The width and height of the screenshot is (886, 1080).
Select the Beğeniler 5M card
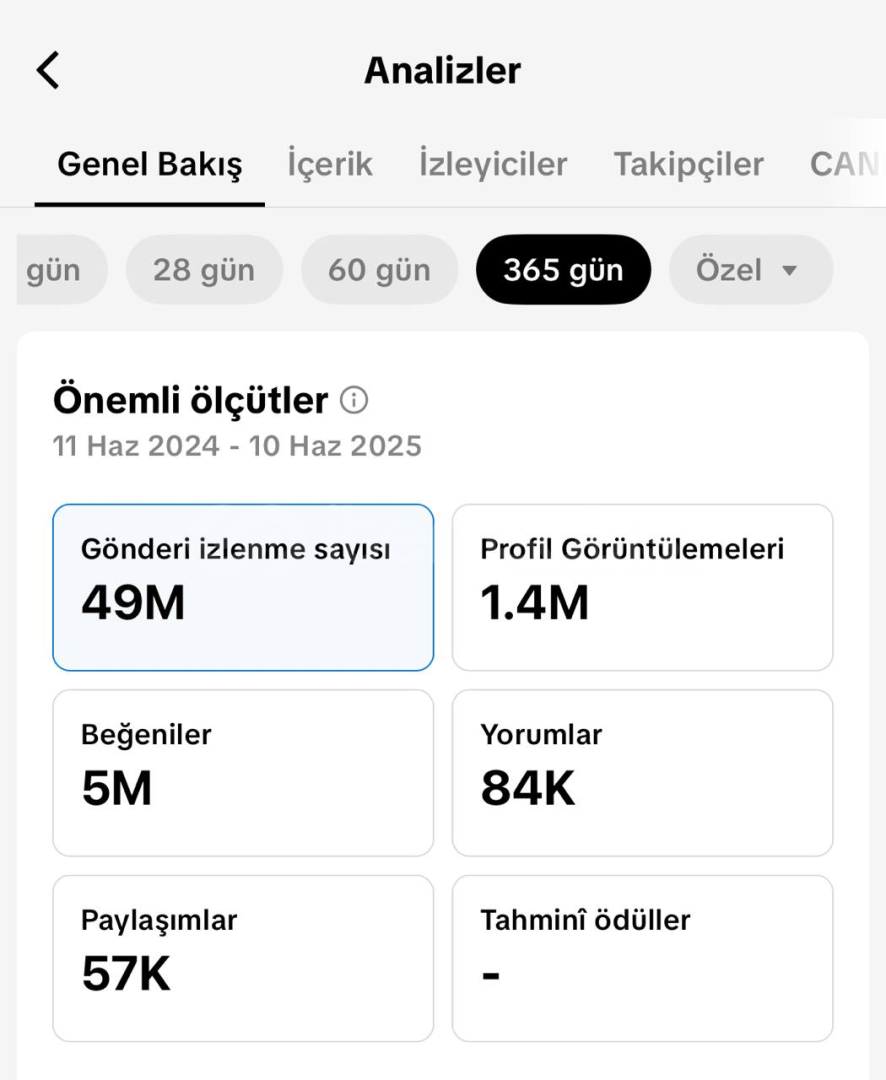coord(243,773)
